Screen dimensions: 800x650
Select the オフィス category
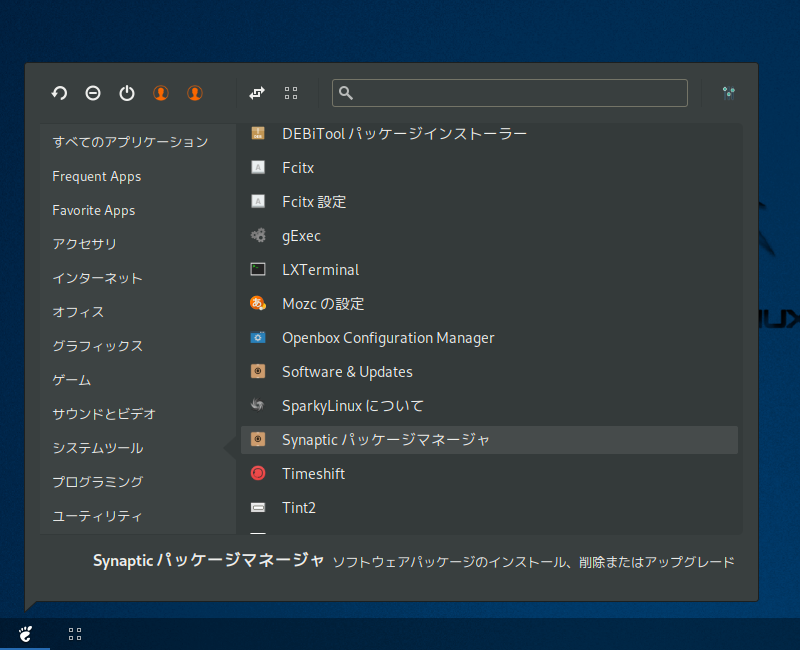(x=78, y=312)
